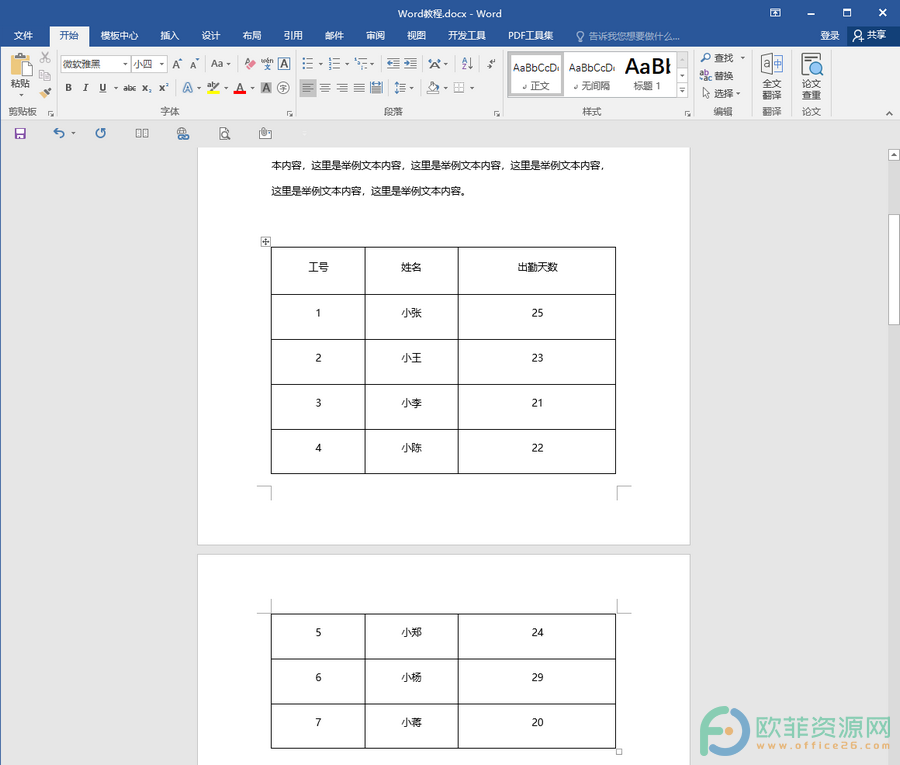The image size is (900, 765).
Task: Apply the 标题 1 heading style
Action: [647, 74]
